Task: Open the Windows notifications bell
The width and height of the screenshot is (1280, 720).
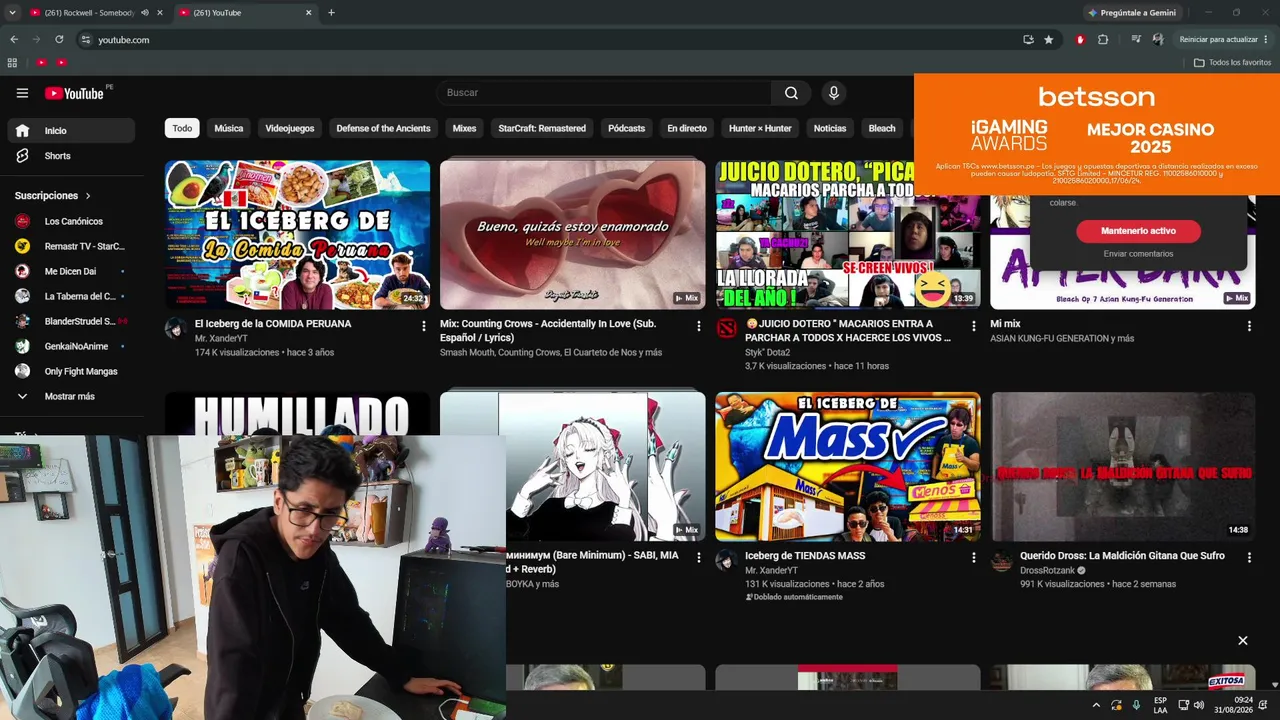Action: pos(1262,705)
